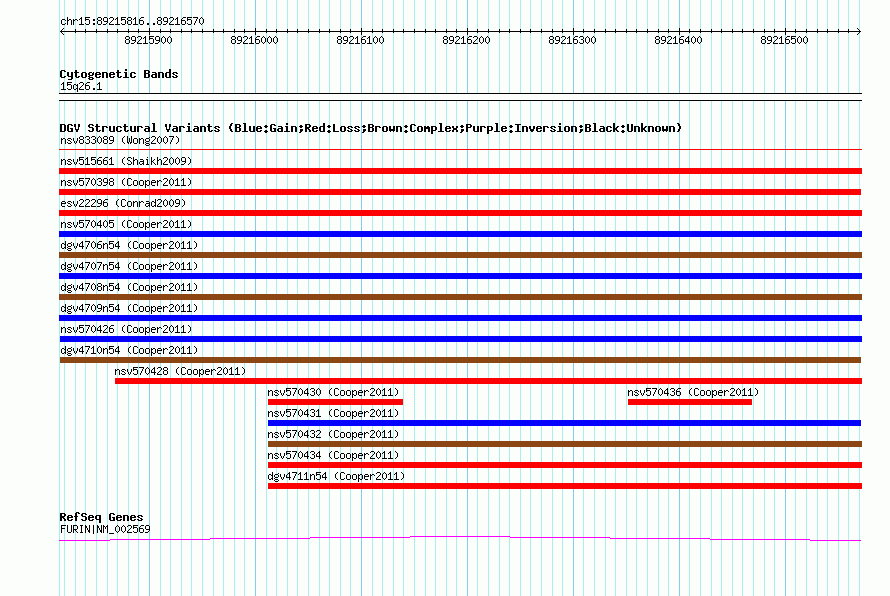Select the red bar under nsv570434
This screenshot has height=596, width=890.
coord(565,465)
